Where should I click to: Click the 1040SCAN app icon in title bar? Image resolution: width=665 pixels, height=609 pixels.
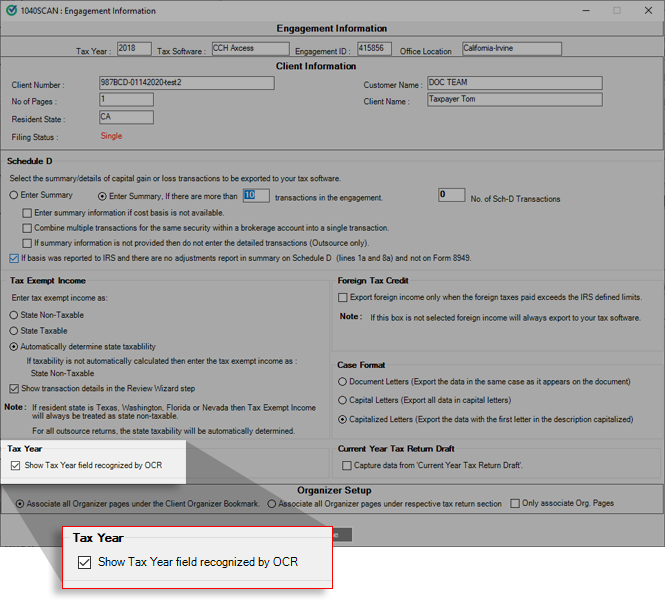point(10,10)
